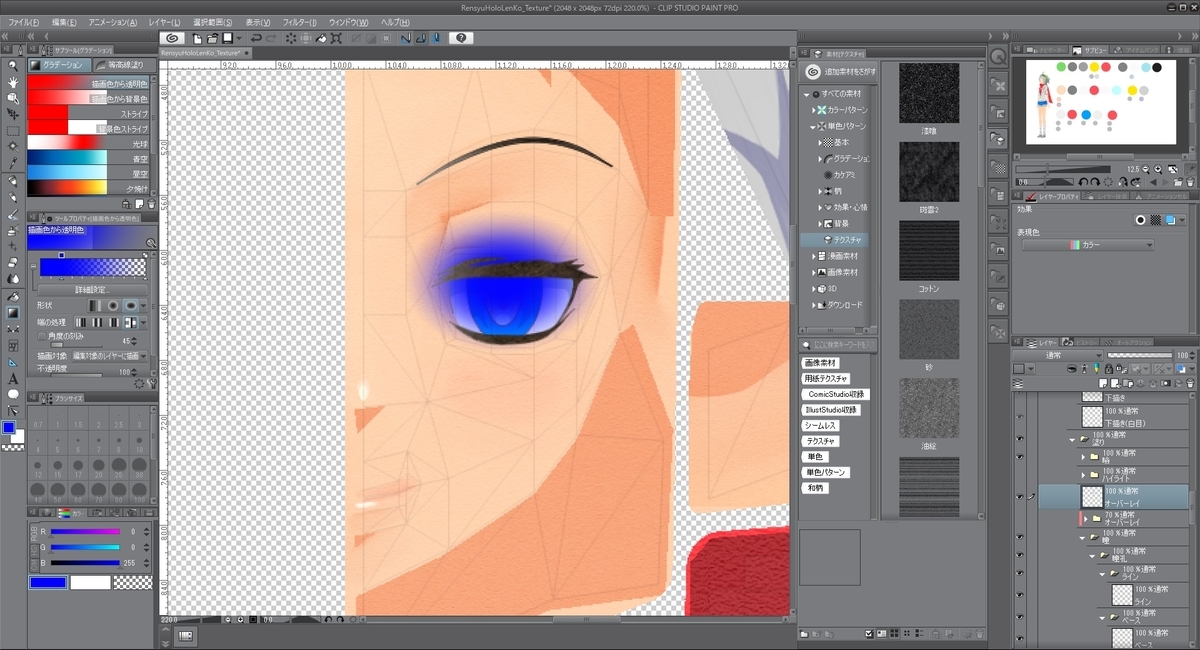
Task: Click the 用紙テクスチャ tag button
Action: click(825, 378)
